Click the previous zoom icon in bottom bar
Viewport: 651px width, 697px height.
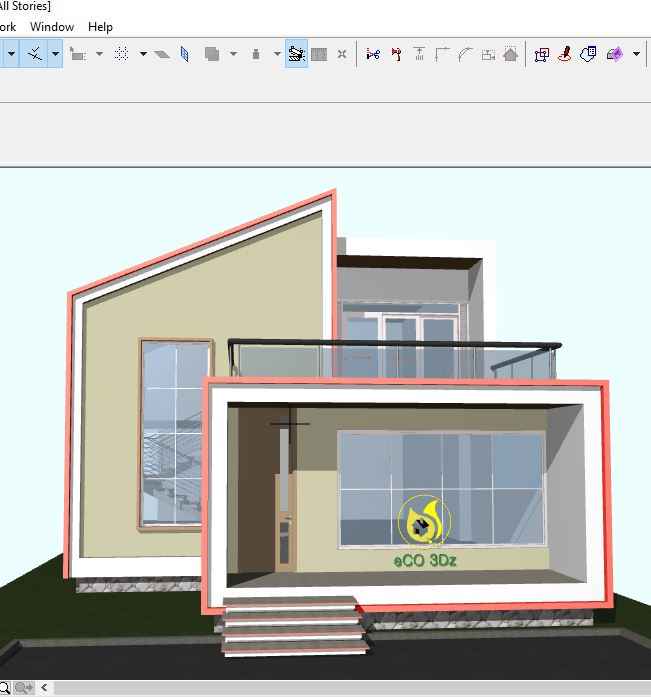coord(23,688)
